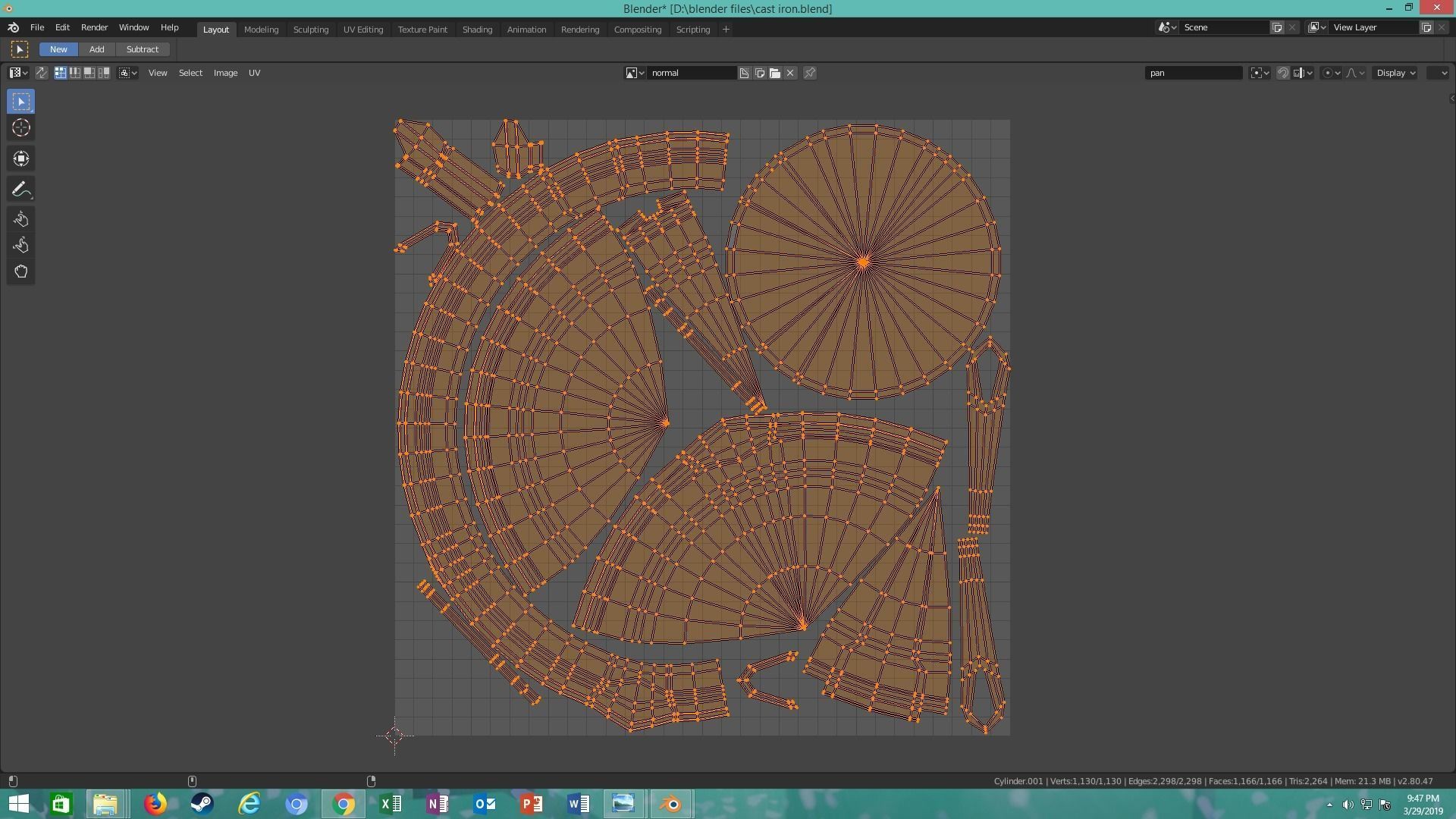Enable vertex selection mode
Screen dimensions: 1456x819
60,73
